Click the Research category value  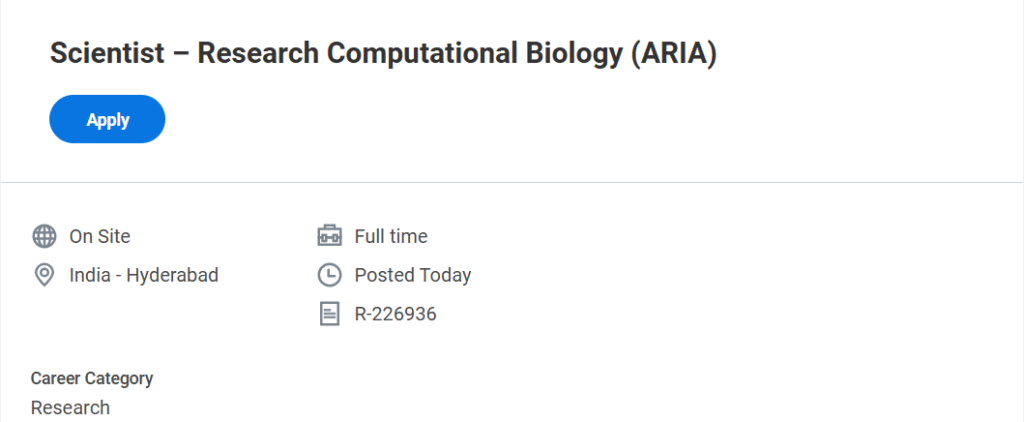(70, 407)
